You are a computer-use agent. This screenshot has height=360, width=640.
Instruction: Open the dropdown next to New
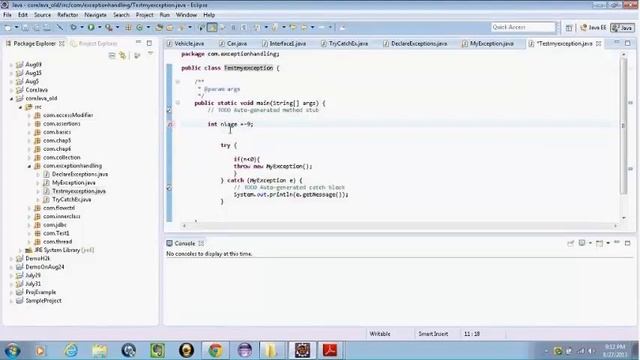pos(16,27)
